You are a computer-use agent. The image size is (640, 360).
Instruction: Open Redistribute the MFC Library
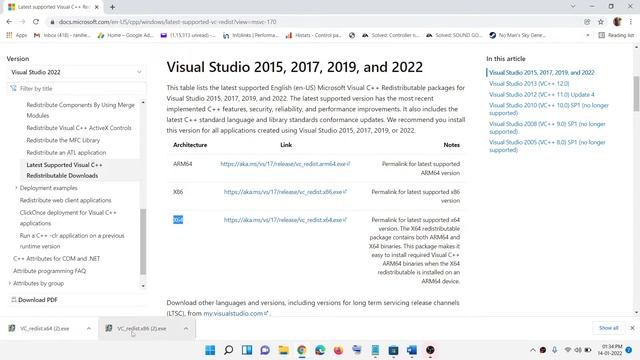[x=63, y=140]
